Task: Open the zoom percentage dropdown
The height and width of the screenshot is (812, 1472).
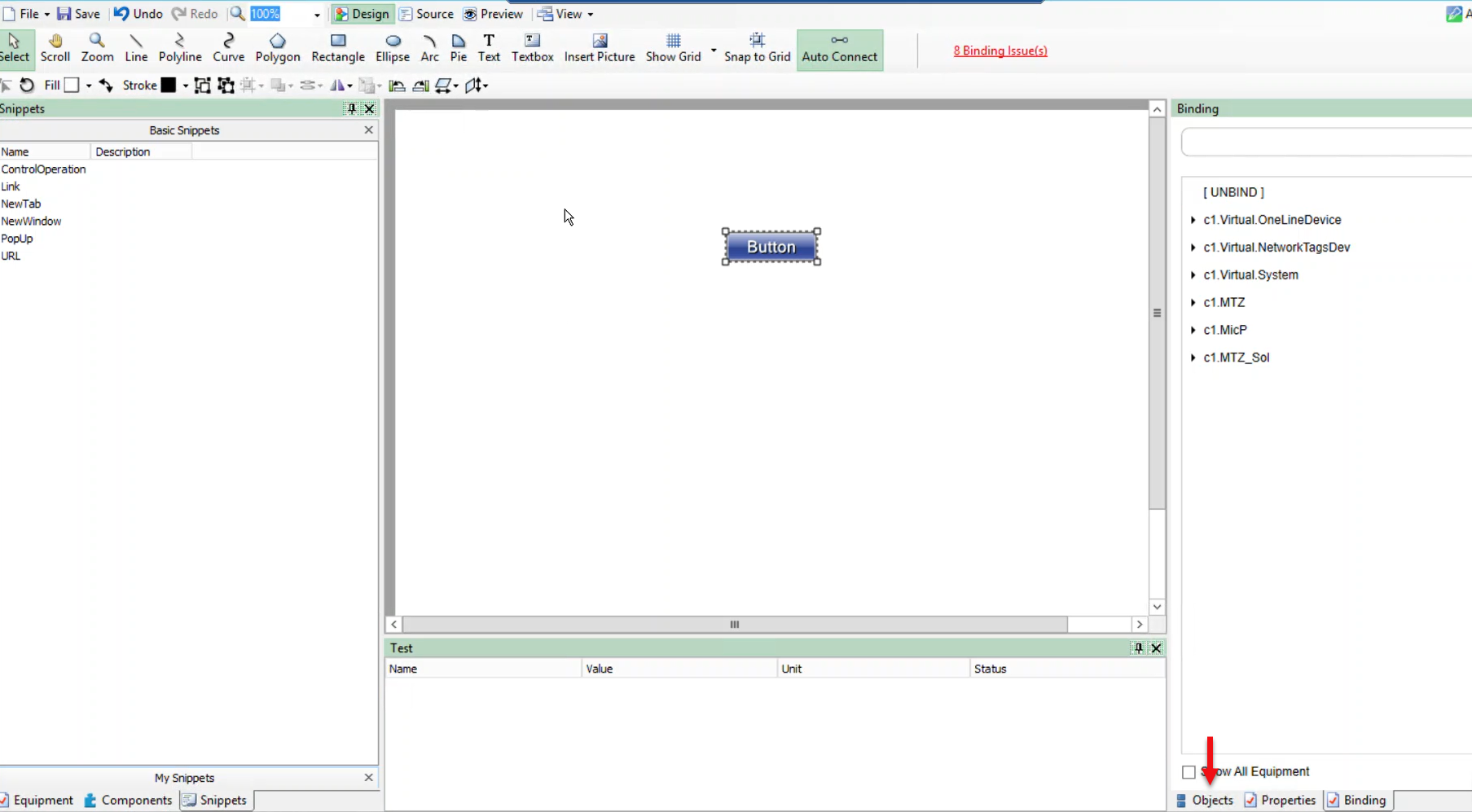Action: point(317,15)
